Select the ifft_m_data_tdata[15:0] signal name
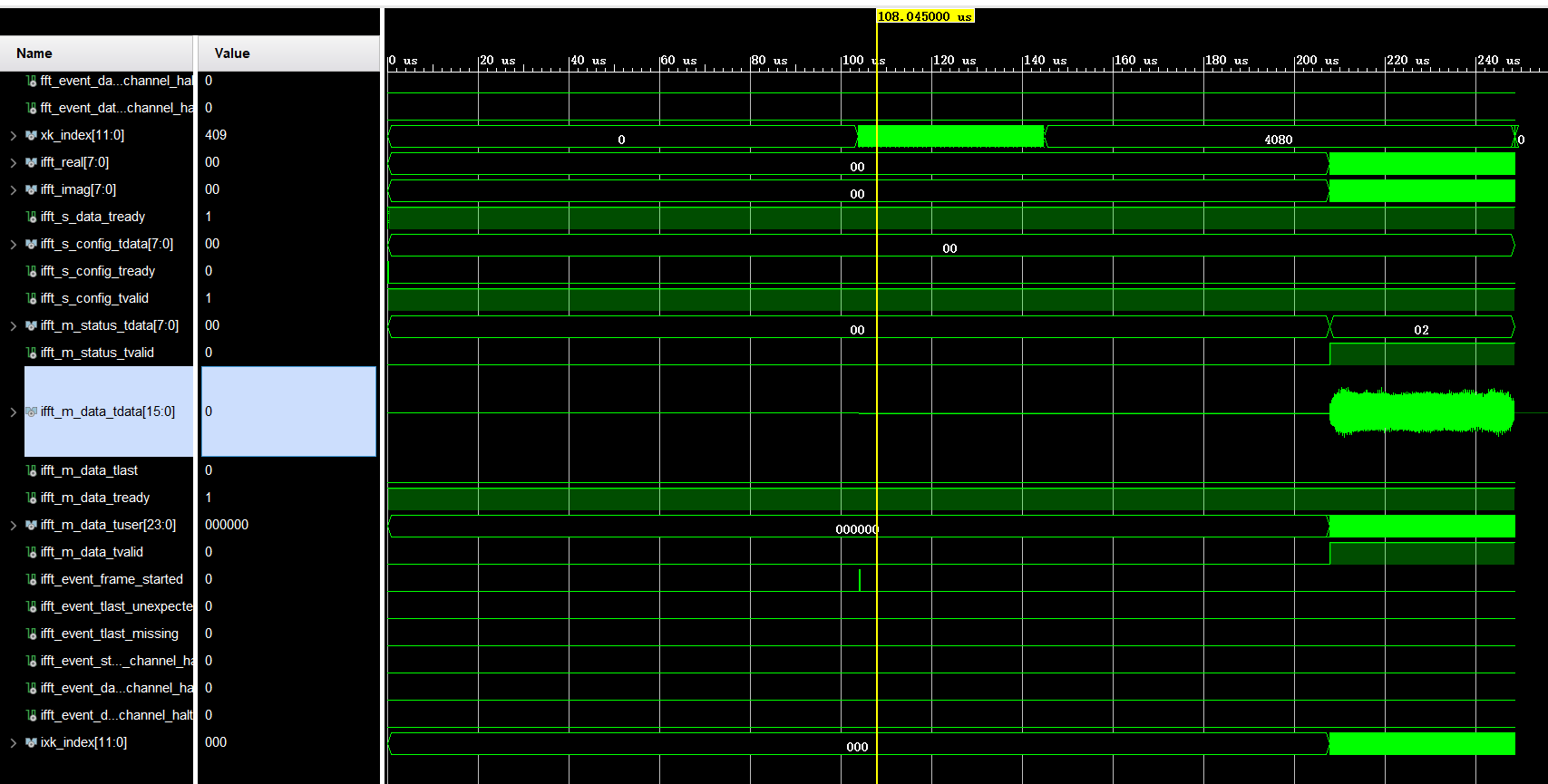 pos(108,411)
